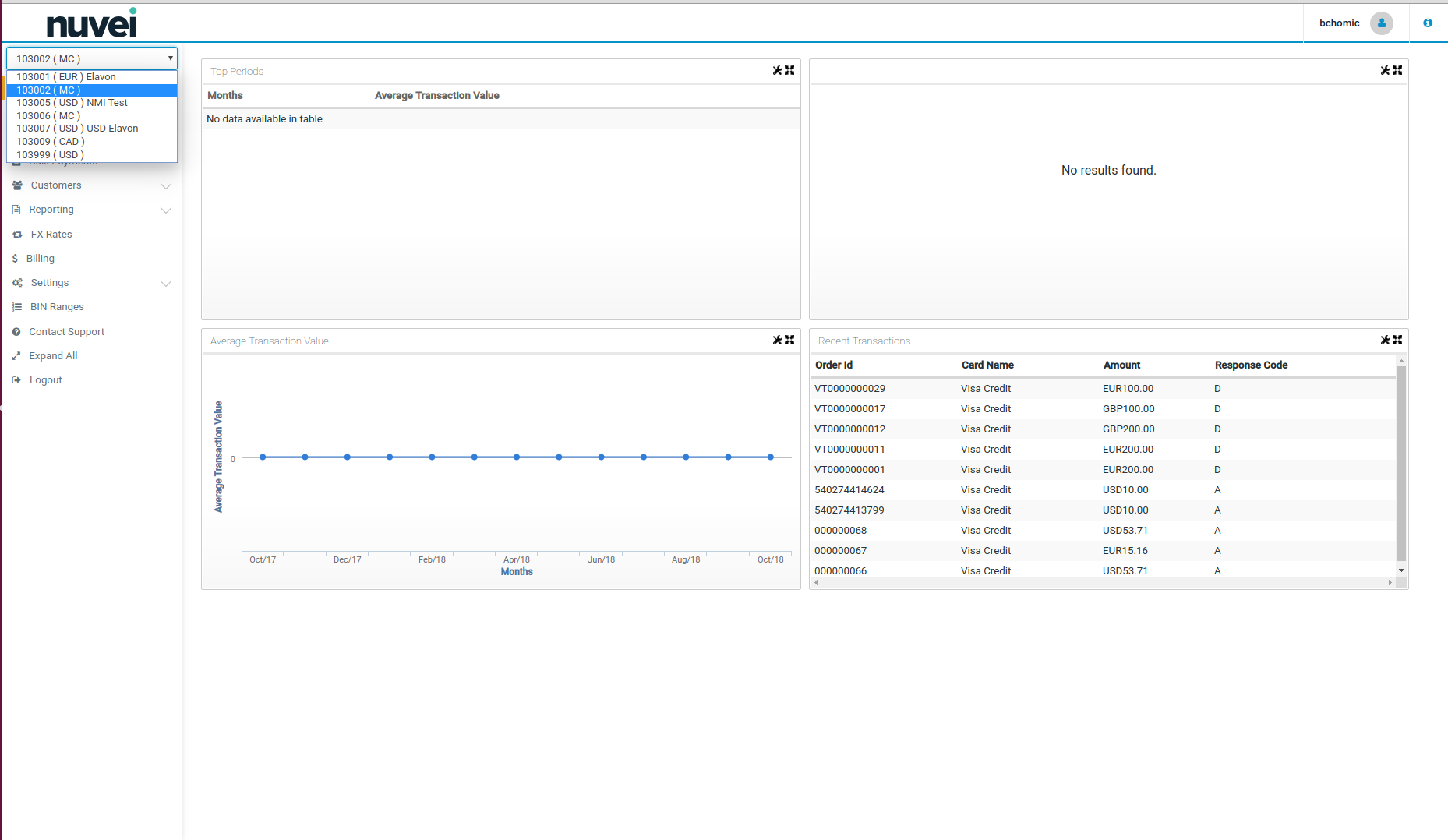Click Expand All in the sidebar
1448x840 pixels.
point(53,356)
